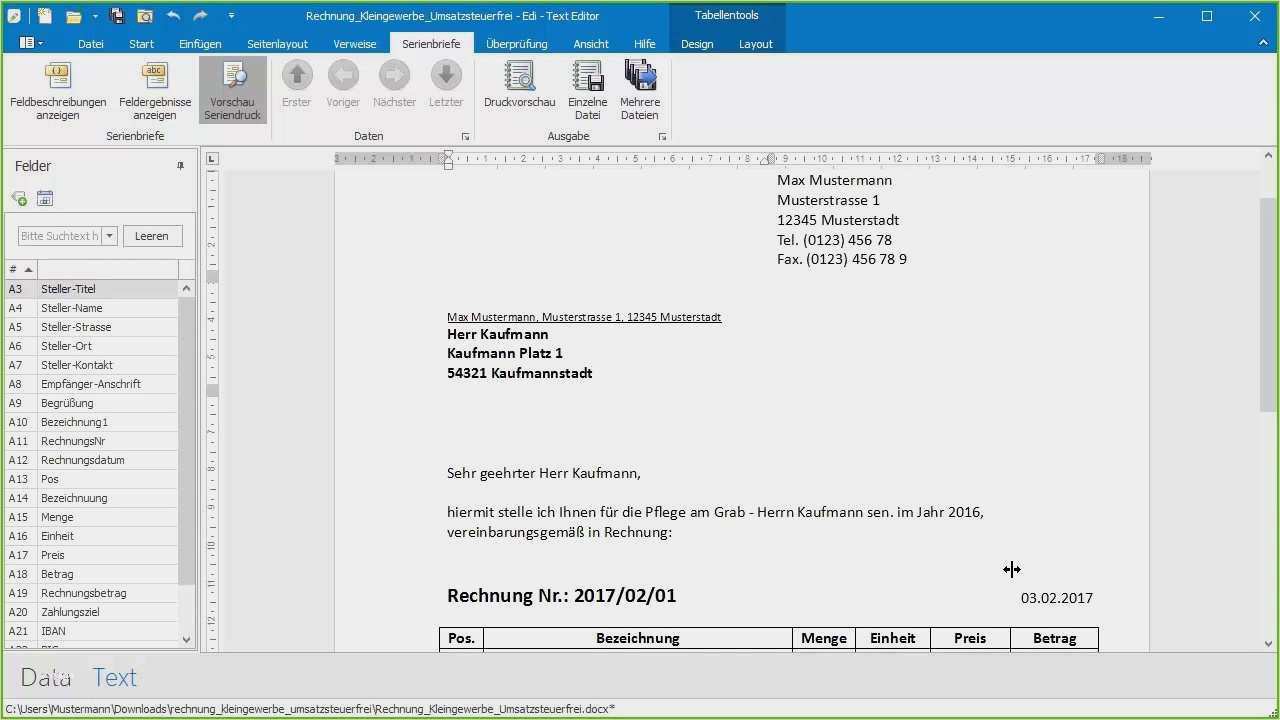Click Feldergebnisse anzeigen icon
Screen dimensions: 1280x720
(x=155, y=77)
